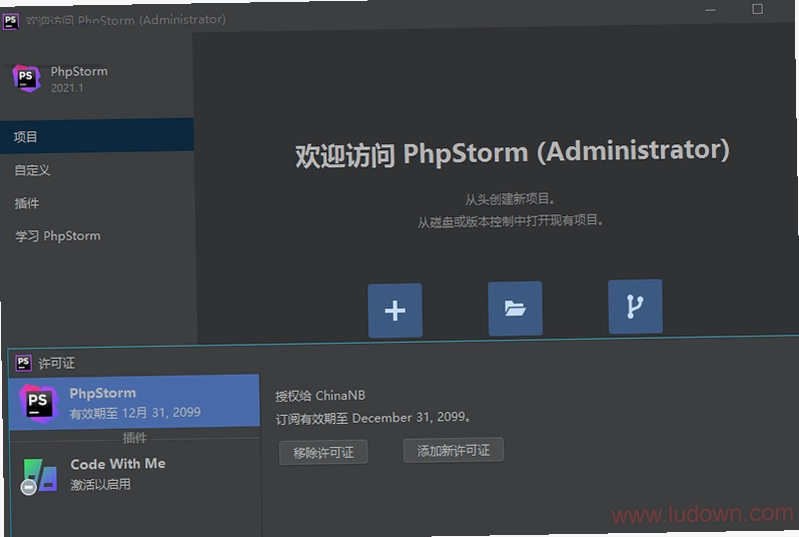799x537 pixels.
Task: Click the 激活以启用 text under Code With Me
Action: pyautogui.click(x=100, y=484)
